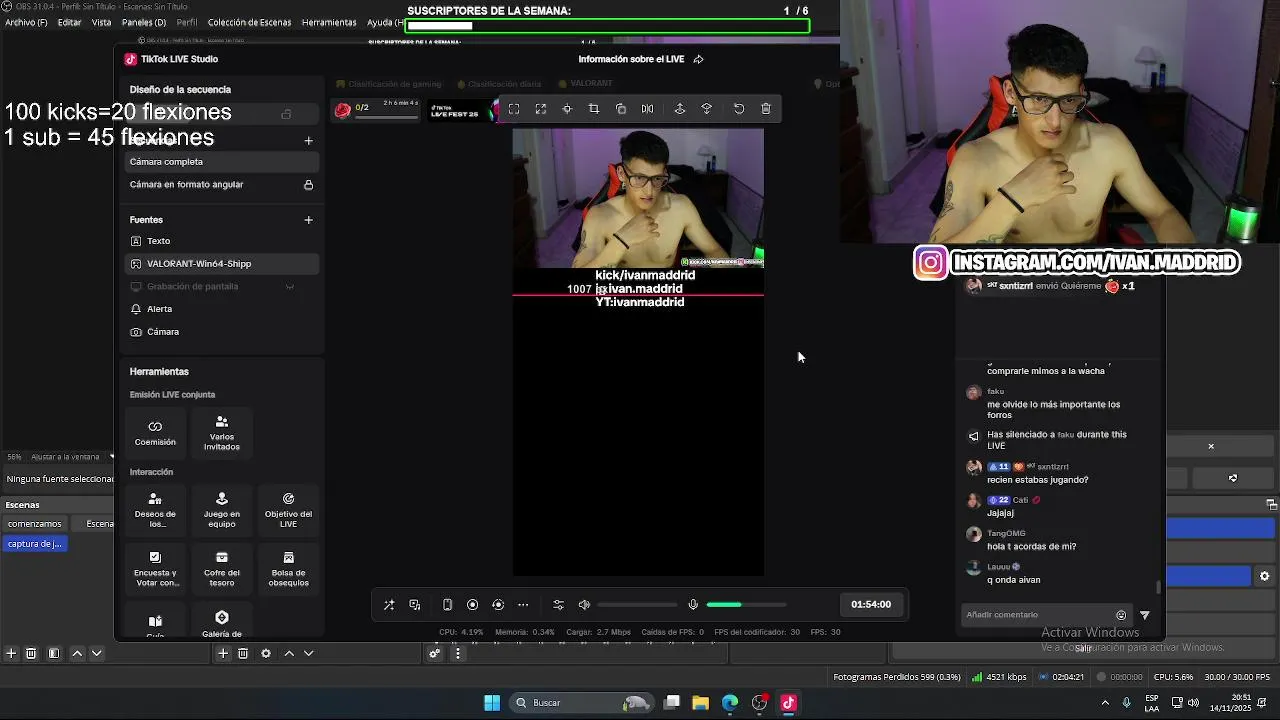Viewport: 1280px width, 720px height.
Task: Move the source layer down
Action: coord(707,109)
